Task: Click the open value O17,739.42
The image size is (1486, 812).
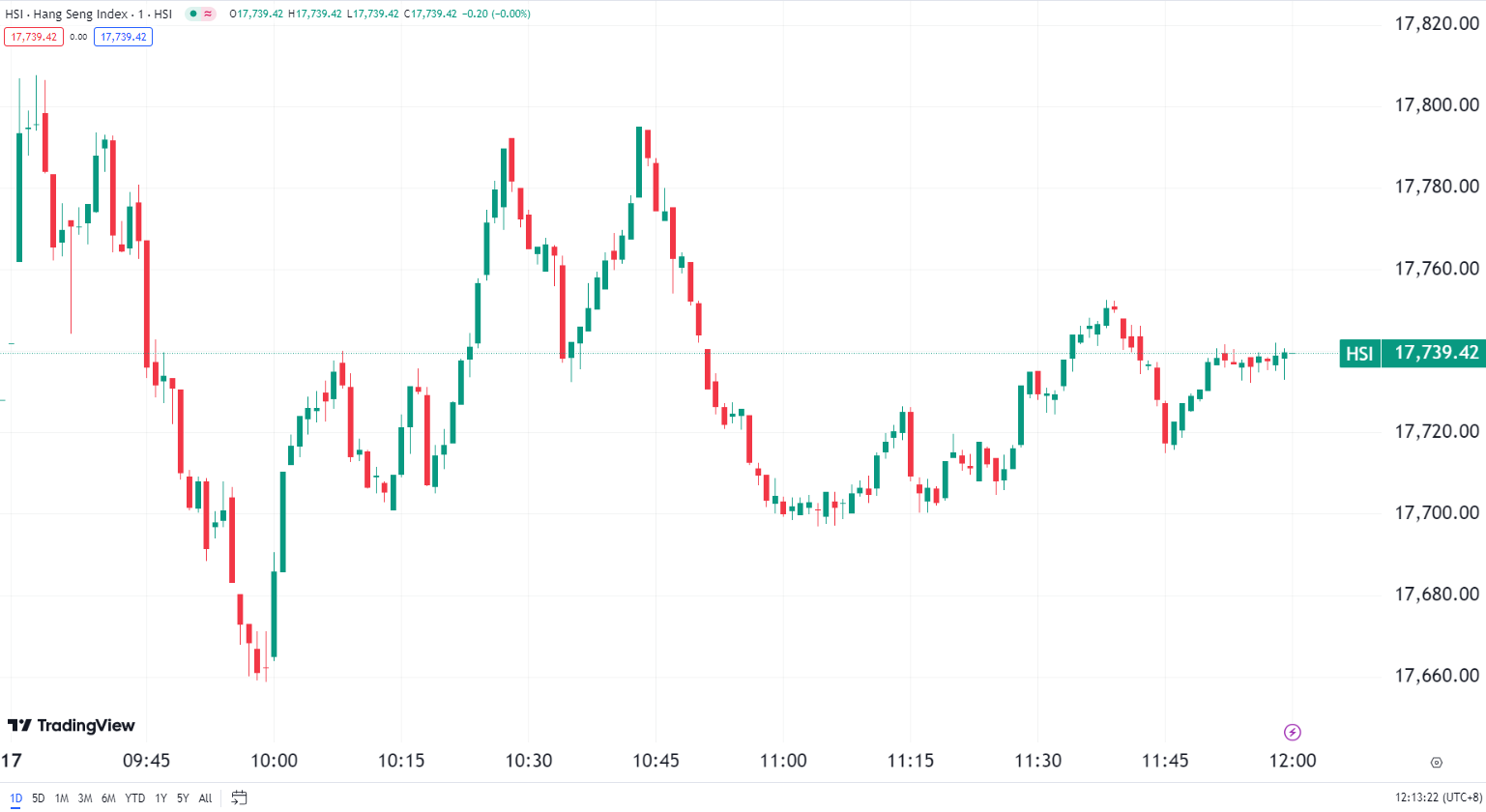Action: point(258,14)
